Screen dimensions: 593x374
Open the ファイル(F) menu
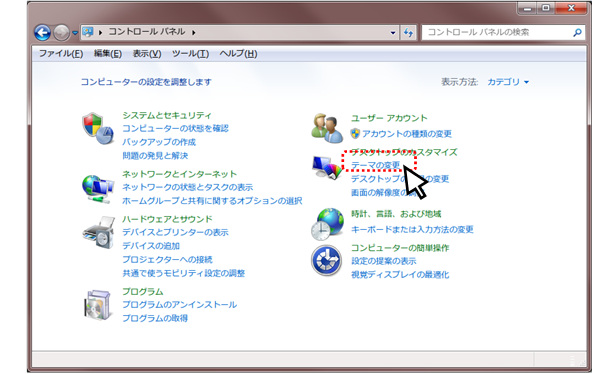click(x=61, y=54)
